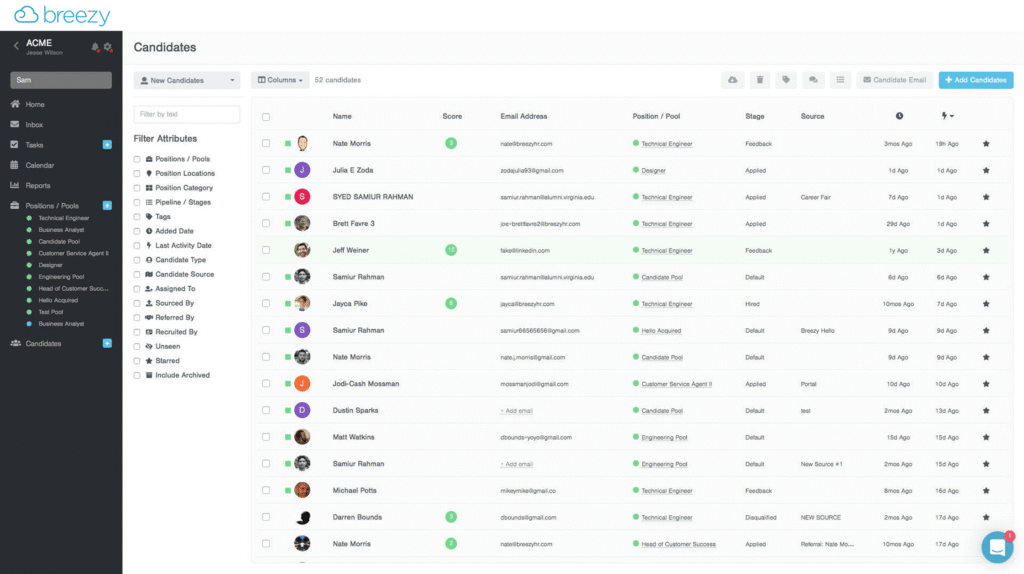Open the Columns dropdown
1024x574 pixels.
pos(280,80)
